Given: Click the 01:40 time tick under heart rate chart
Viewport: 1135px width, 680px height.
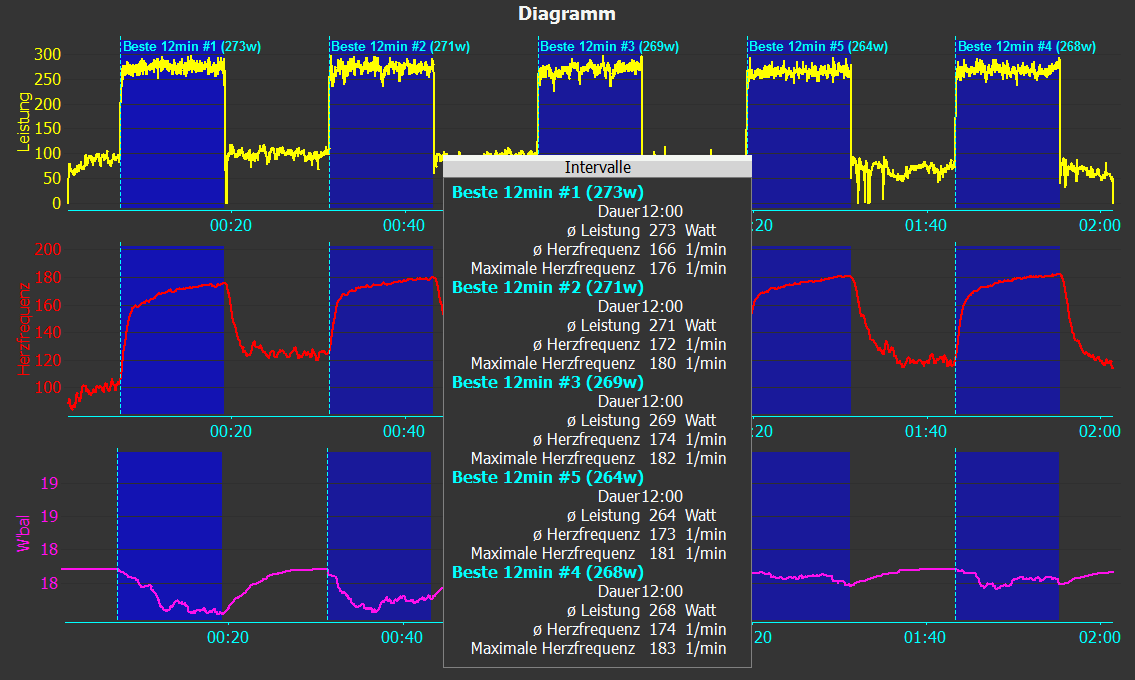Looking at the screenshot, I should (x=926, y=431).
